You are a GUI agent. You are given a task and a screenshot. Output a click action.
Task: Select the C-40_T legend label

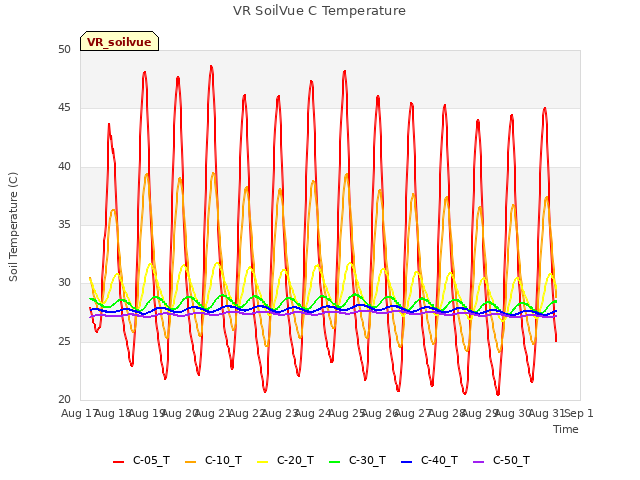click(439, 460)
